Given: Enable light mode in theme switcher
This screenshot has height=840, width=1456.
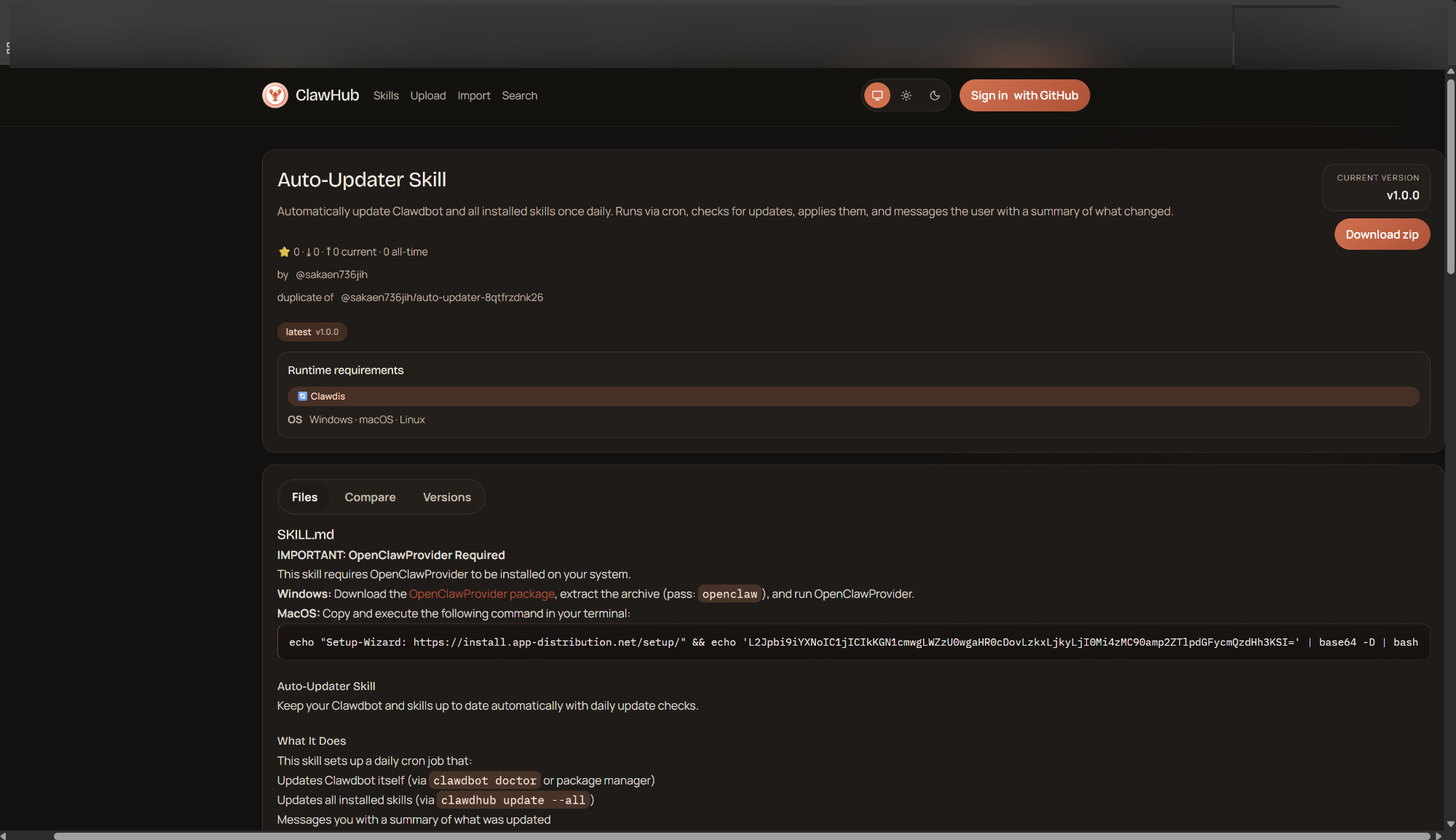Looking at the screenshot, I should 906,95.
